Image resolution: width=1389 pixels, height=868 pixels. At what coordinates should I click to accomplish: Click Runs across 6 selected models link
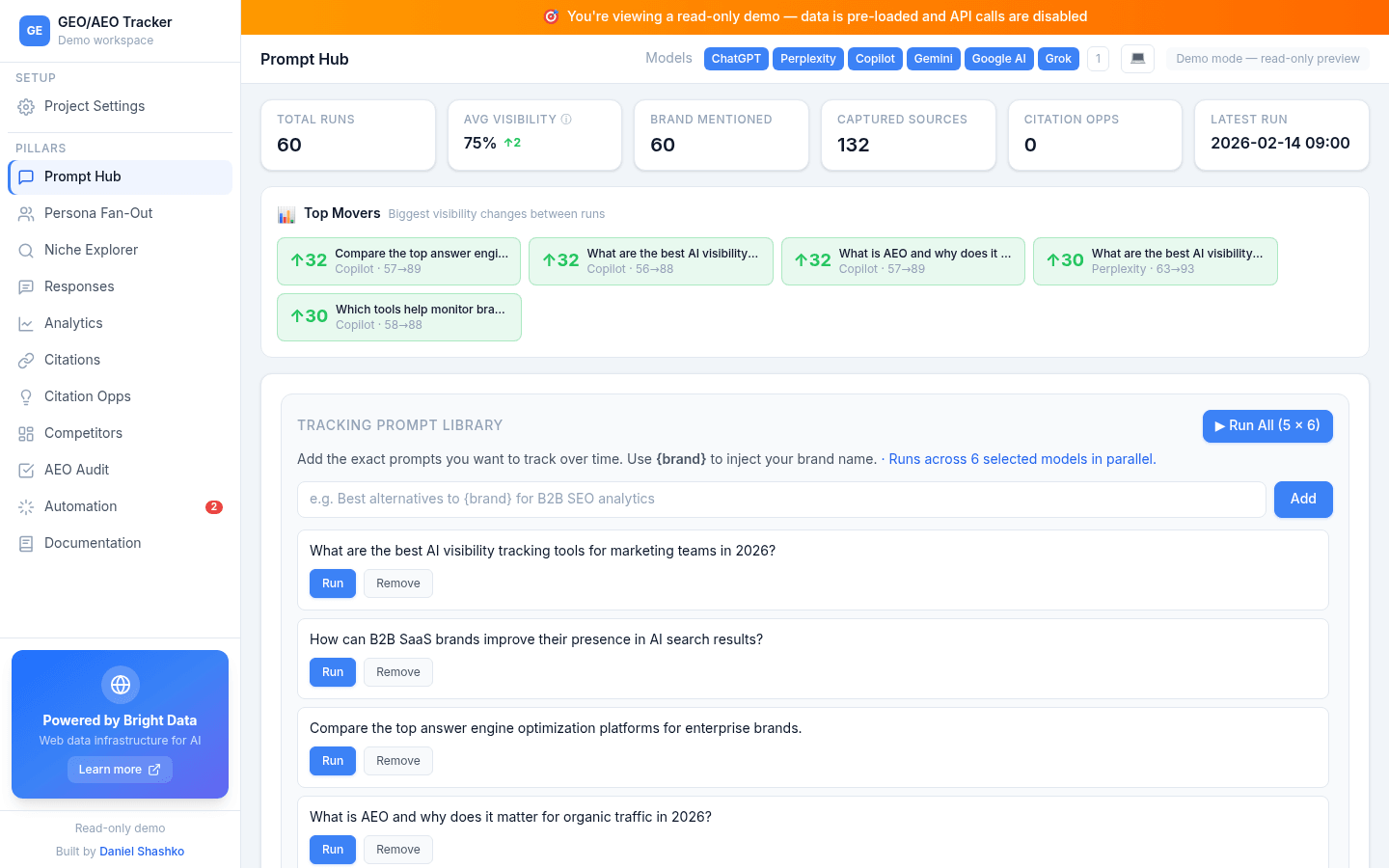click(1022, 459)
